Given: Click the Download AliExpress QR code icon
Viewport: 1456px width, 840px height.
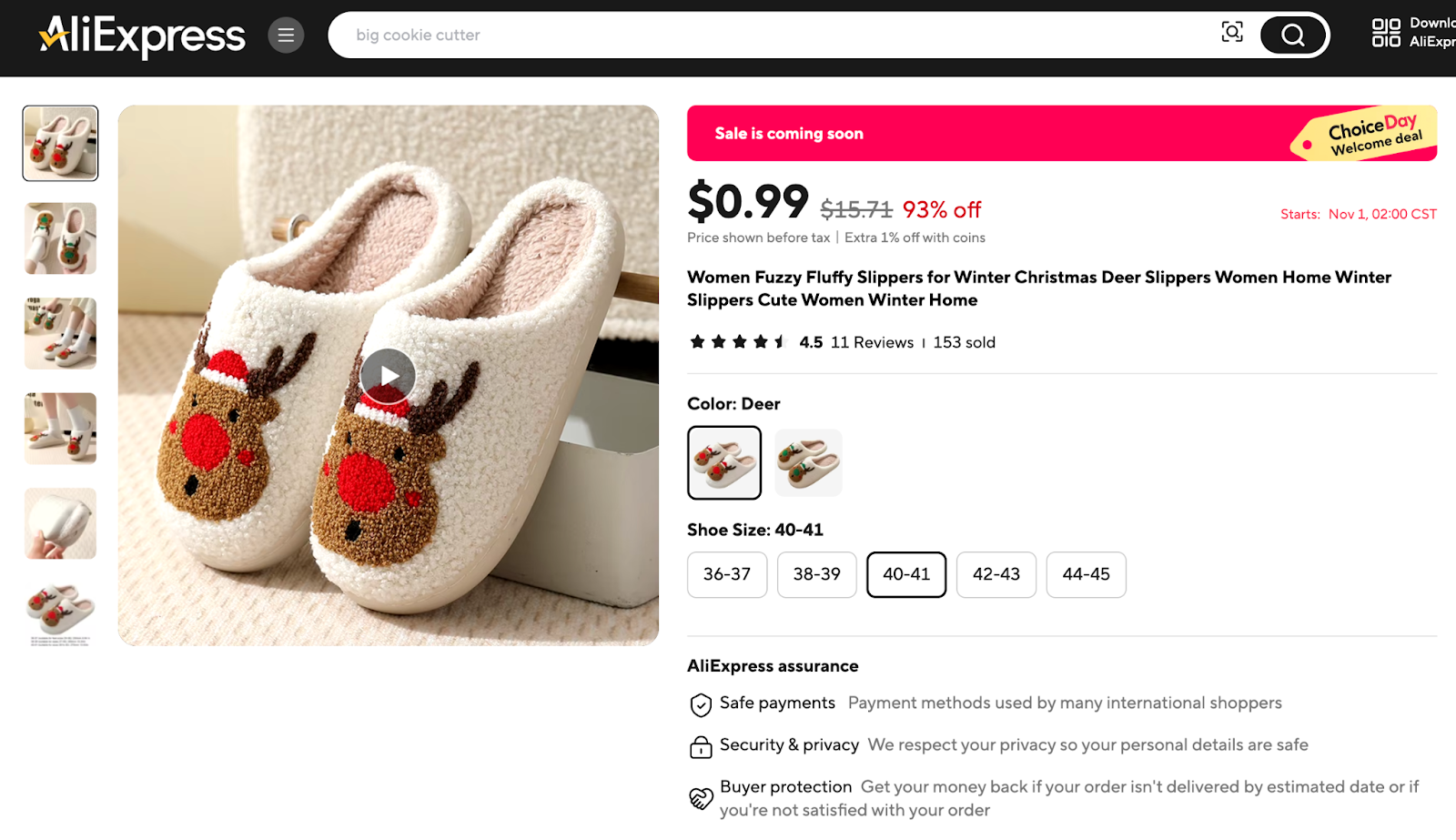Looking at the screenshot, I should 1384,33.
